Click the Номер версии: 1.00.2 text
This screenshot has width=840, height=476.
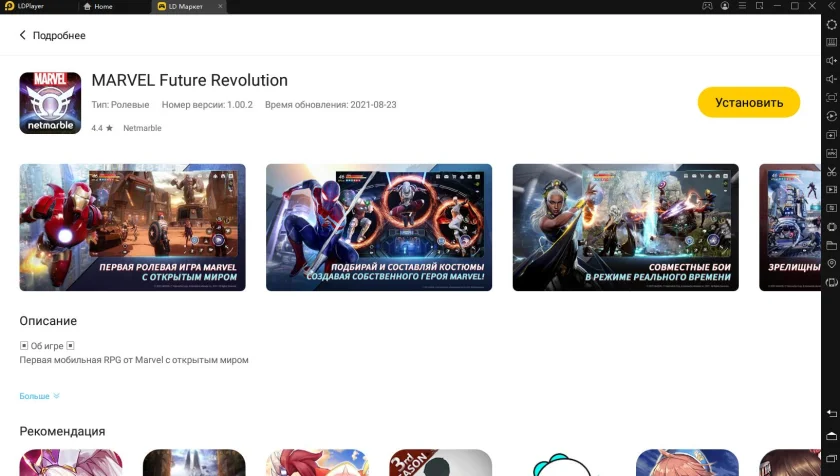pos(207,105)
